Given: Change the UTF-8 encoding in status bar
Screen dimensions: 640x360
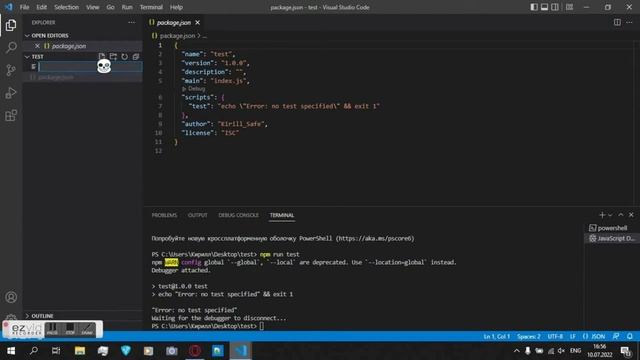Looking at the screenshot, I should click(555, 336).
